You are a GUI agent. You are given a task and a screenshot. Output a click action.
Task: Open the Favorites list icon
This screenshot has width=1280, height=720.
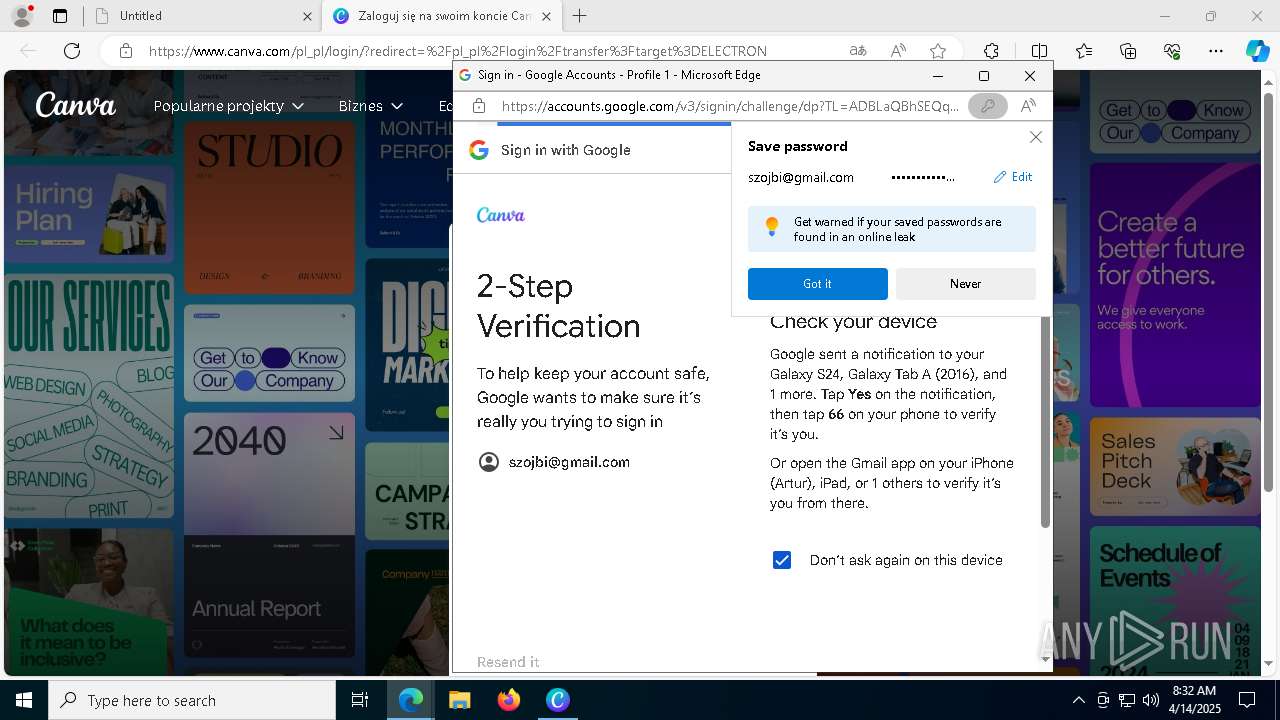point(1084,51)
